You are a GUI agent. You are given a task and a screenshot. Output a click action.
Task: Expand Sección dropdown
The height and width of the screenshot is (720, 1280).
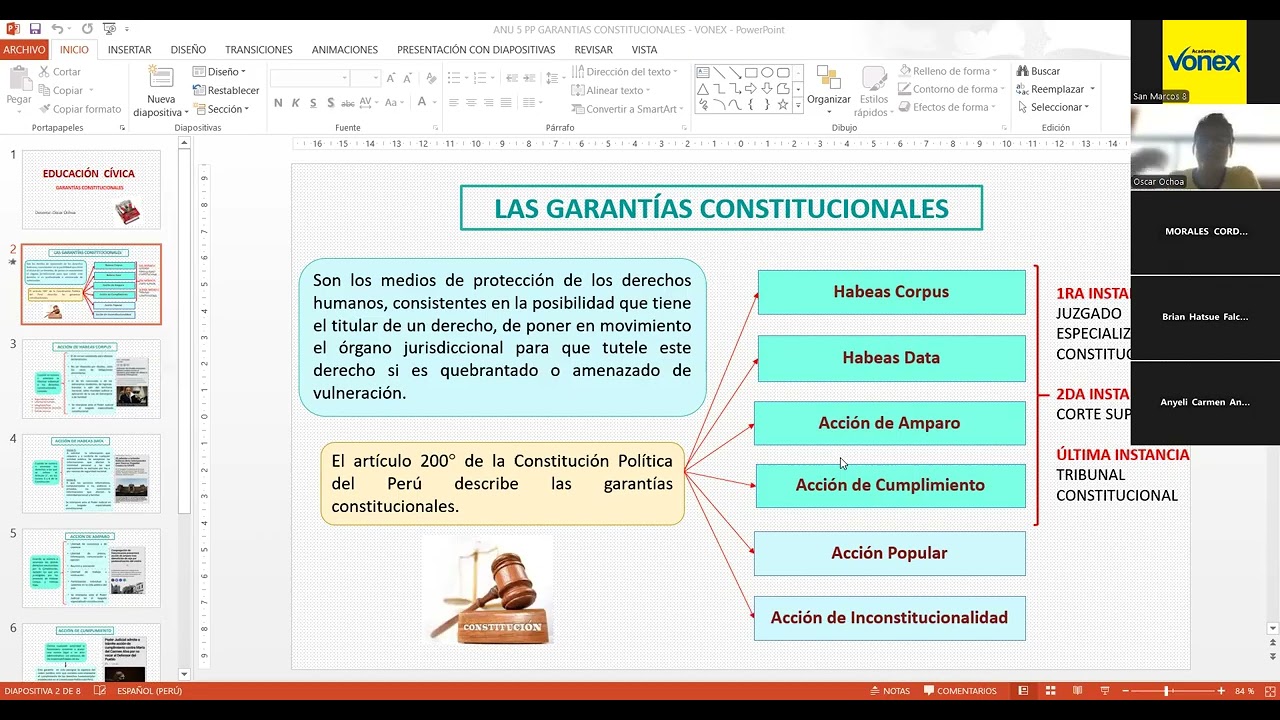coord(219,109)
